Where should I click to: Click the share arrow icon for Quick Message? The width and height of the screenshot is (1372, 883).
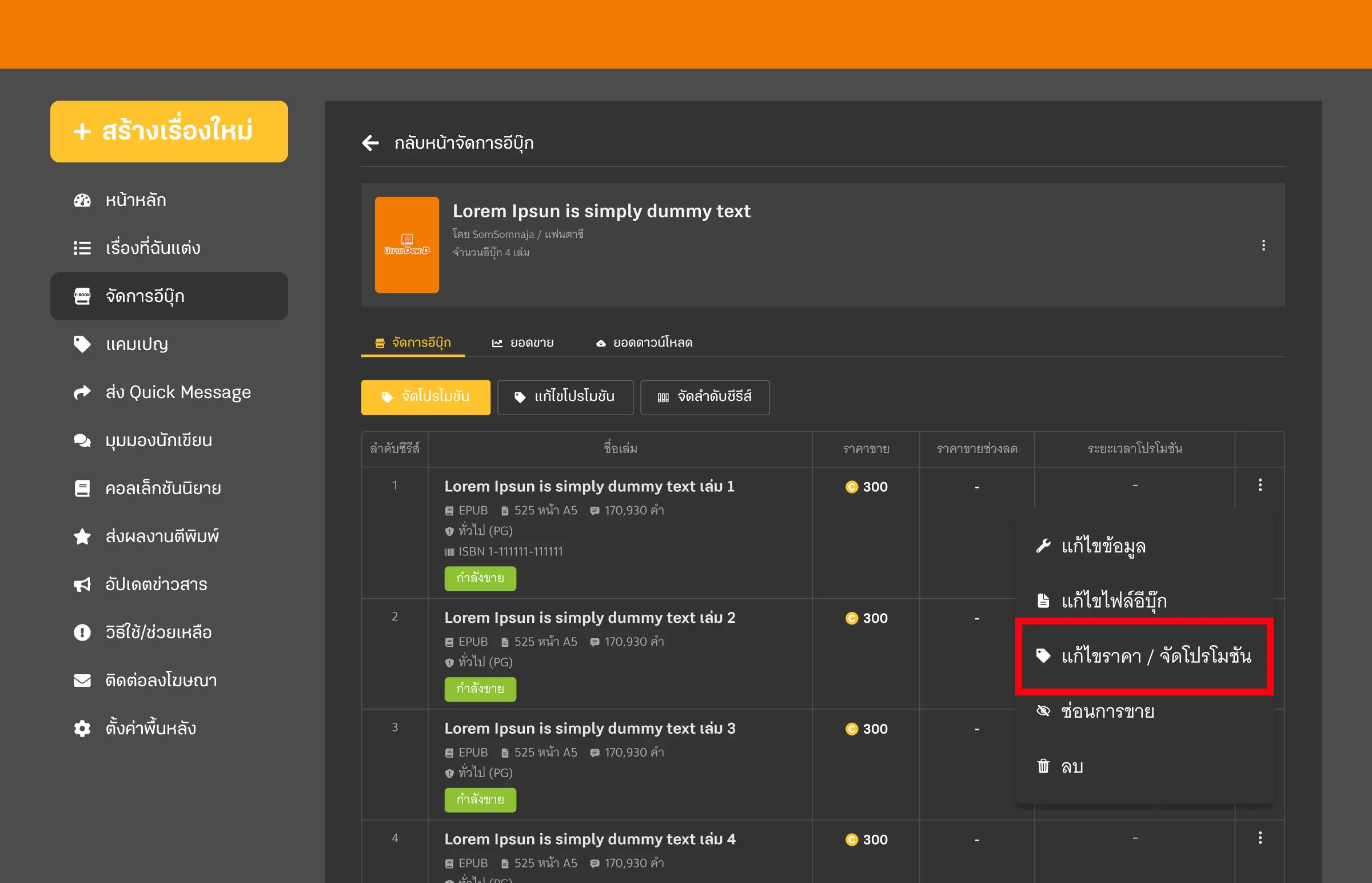[x=82, y=392]
